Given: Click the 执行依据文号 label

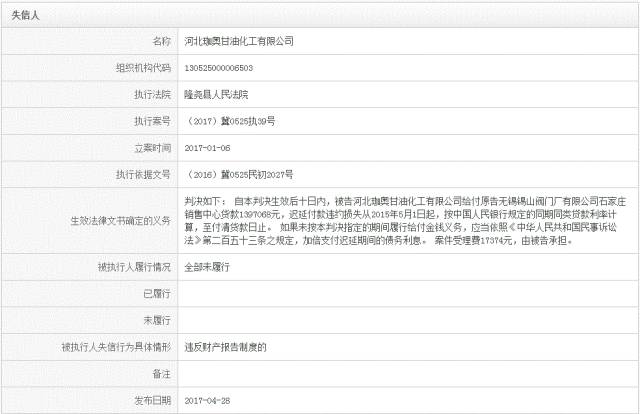Looking at the screenshot, I should tap(144, 174).
